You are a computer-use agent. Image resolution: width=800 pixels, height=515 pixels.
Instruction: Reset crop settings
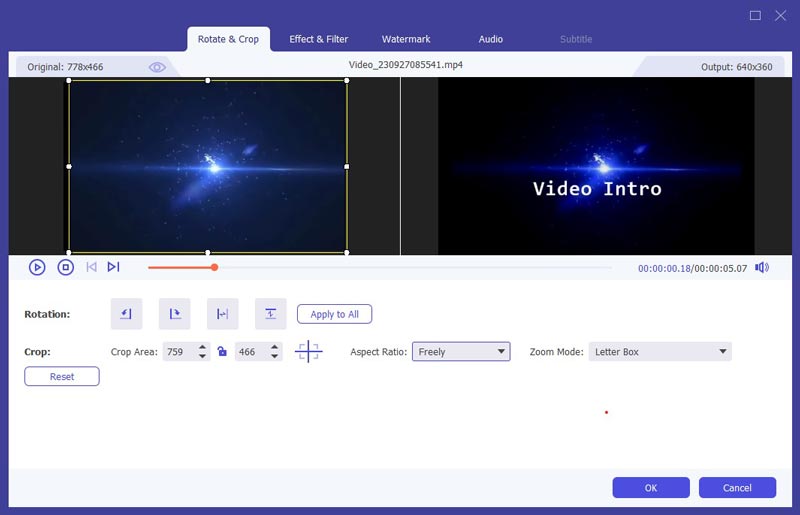(62, 376)
